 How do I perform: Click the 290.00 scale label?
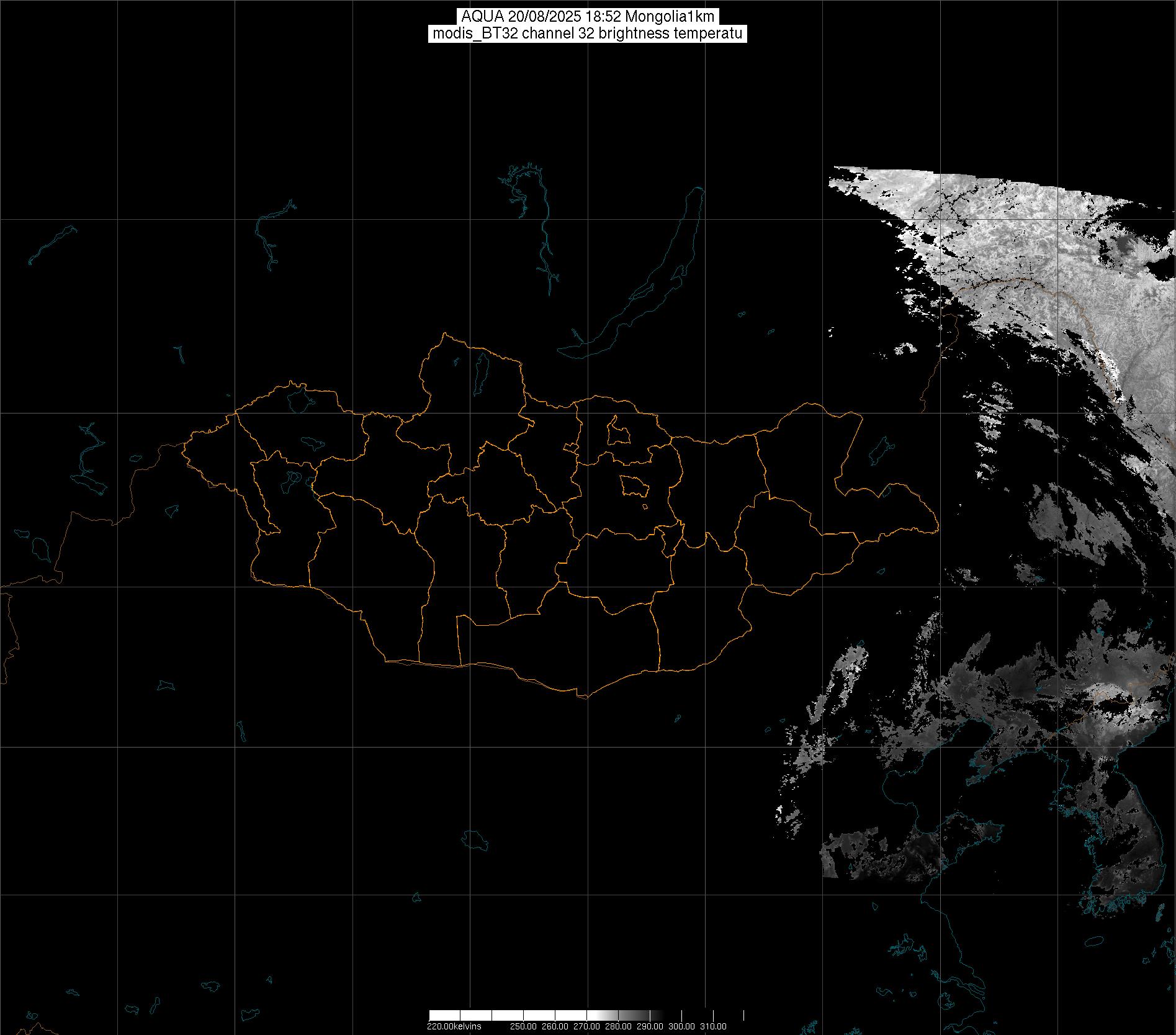pos(650,1026)
